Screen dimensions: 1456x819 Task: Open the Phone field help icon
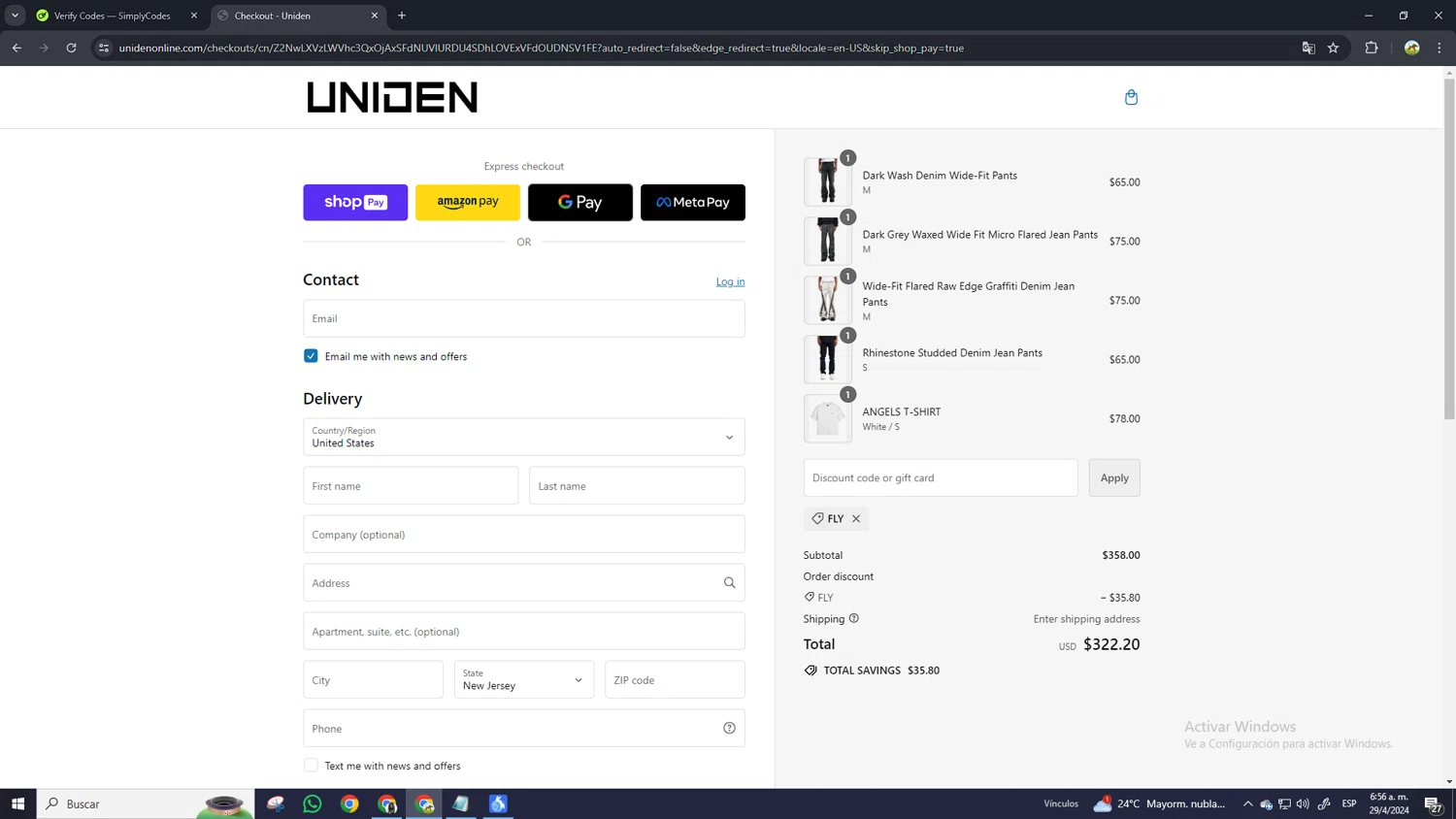[x=729, y=729]
